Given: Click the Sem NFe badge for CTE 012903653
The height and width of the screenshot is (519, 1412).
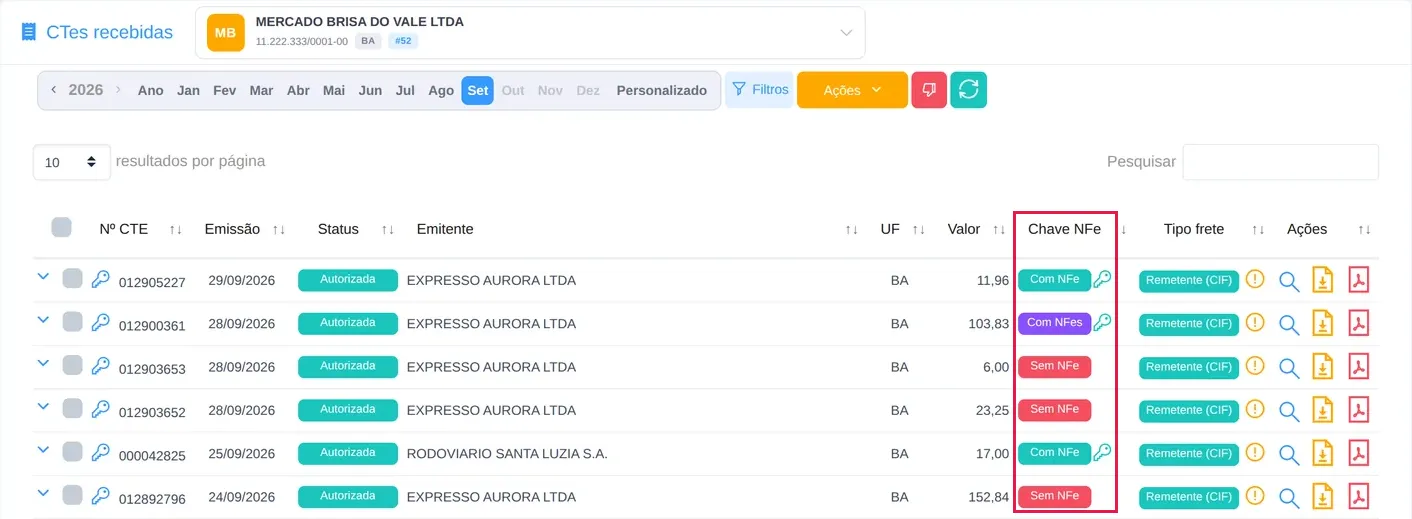Looking at the screenshot, I should coord(1054,366).
